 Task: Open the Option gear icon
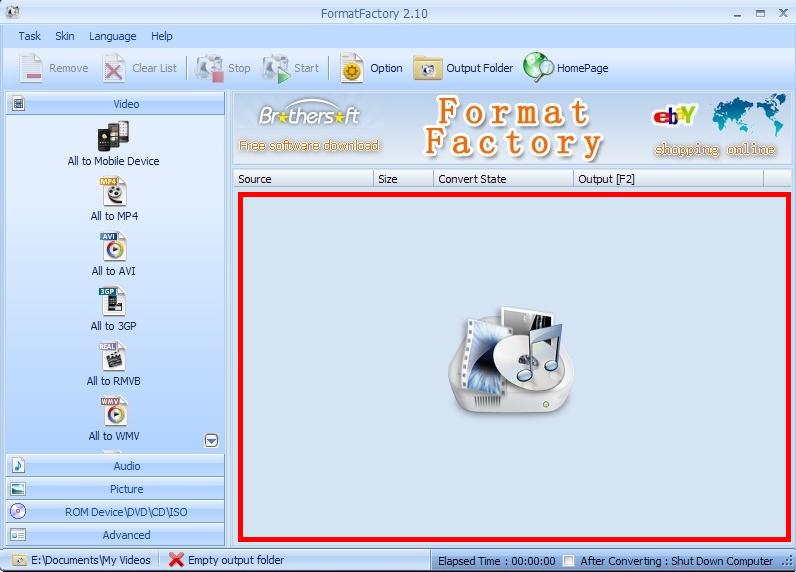point(351,68)
